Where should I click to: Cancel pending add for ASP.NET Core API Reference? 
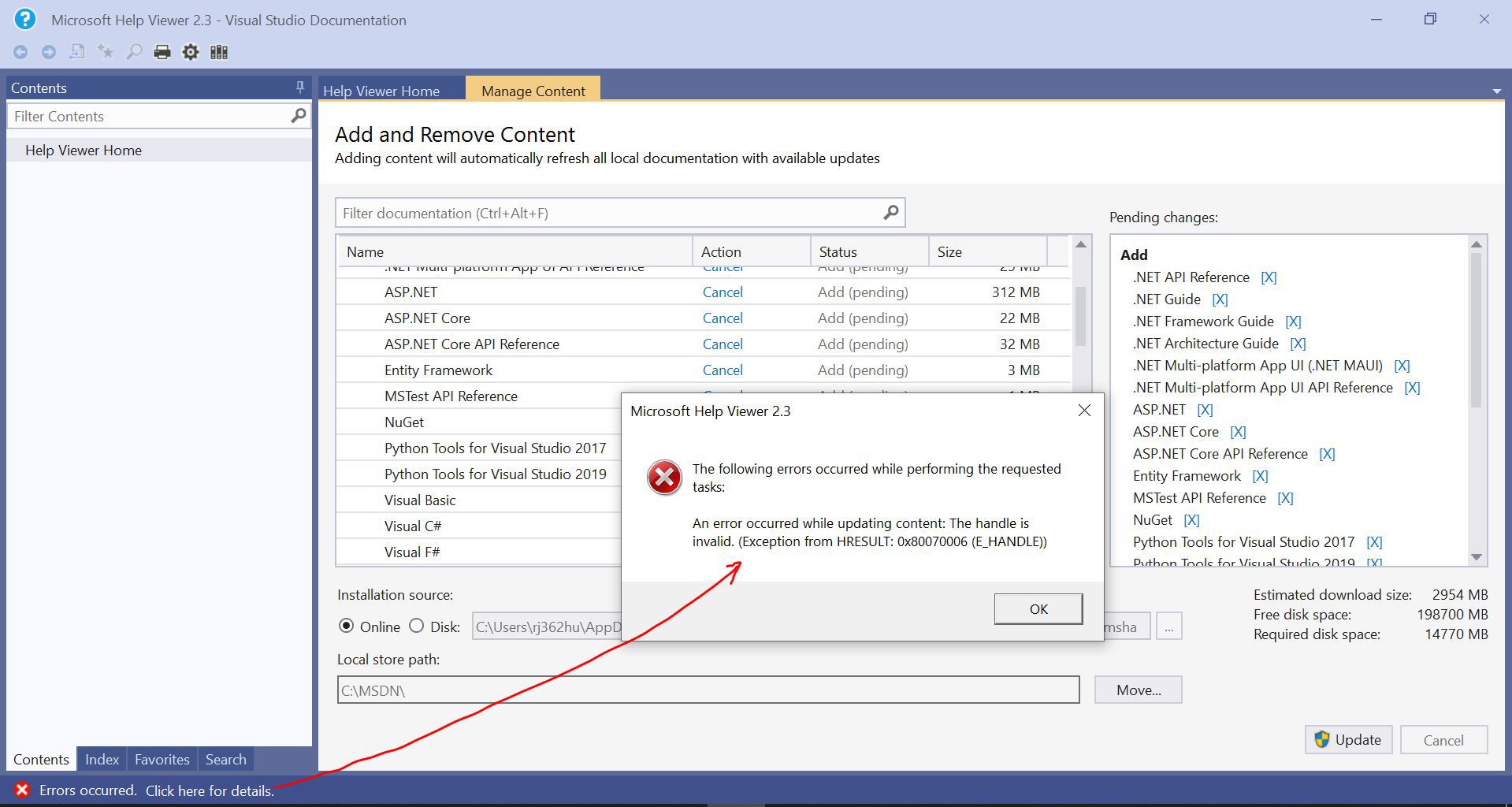pos(723,344)
